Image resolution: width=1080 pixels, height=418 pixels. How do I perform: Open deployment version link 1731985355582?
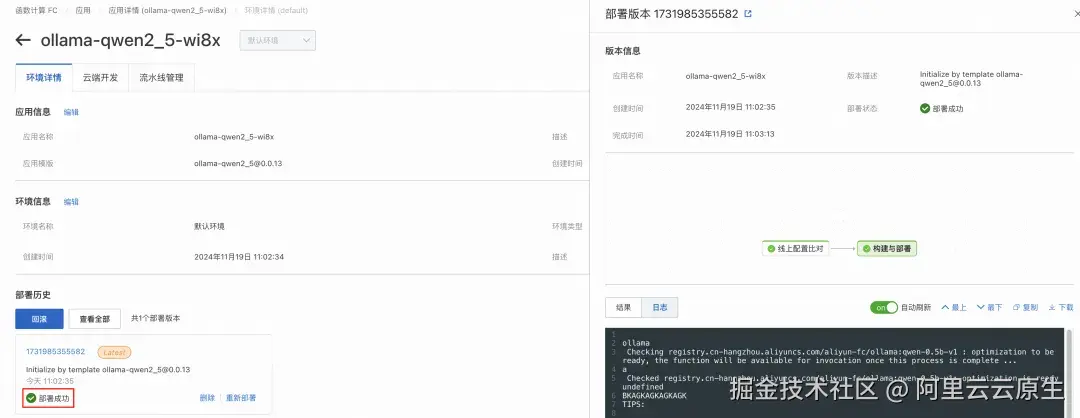coord(55,352)
